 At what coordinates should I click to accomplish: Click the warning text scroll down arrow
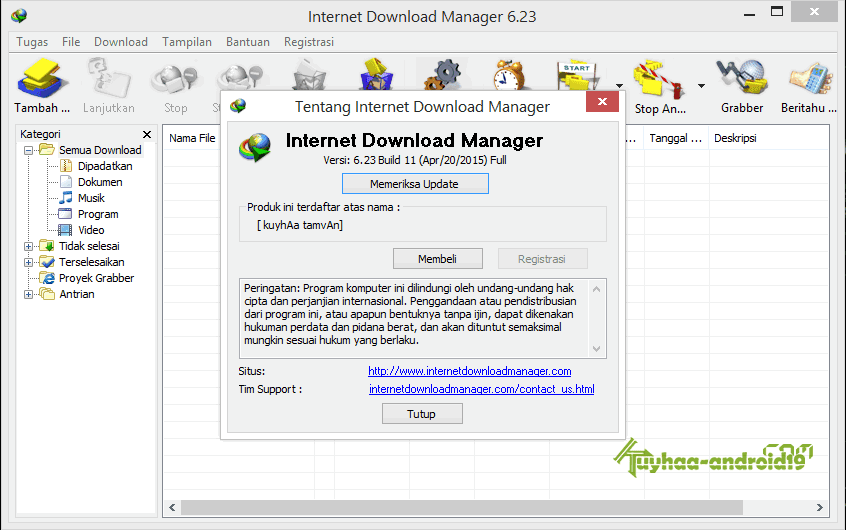click(x=596, y=349)
